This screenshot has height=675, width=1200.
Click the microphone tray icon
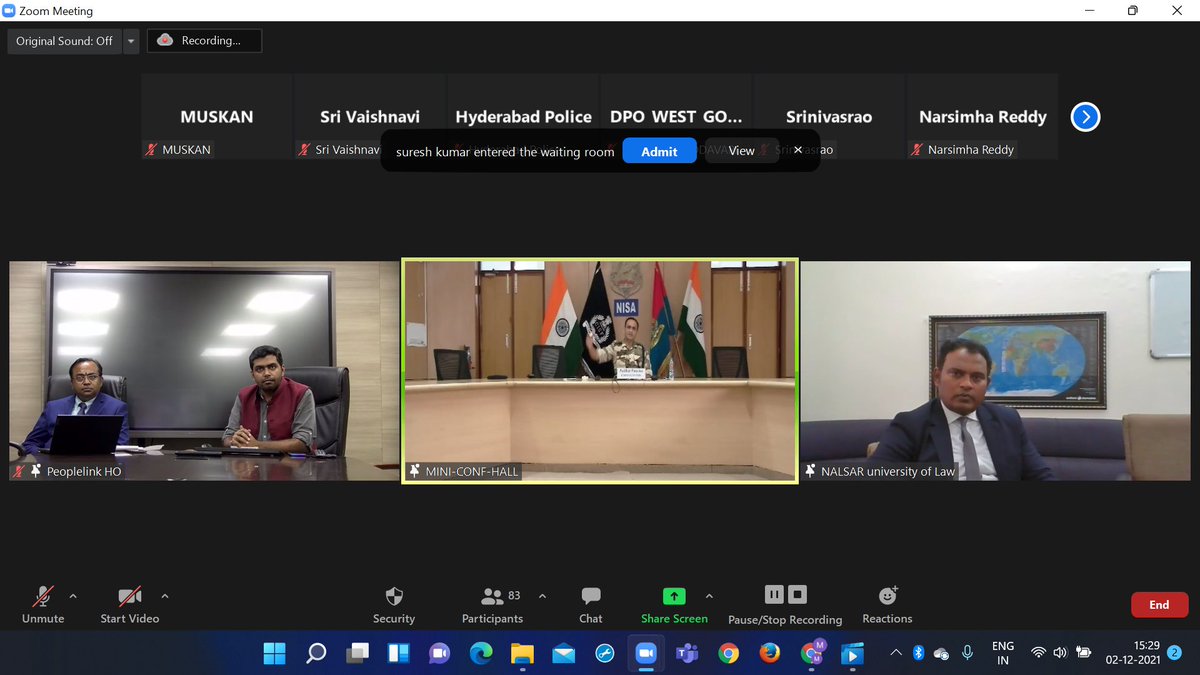[x=967, y=653]
